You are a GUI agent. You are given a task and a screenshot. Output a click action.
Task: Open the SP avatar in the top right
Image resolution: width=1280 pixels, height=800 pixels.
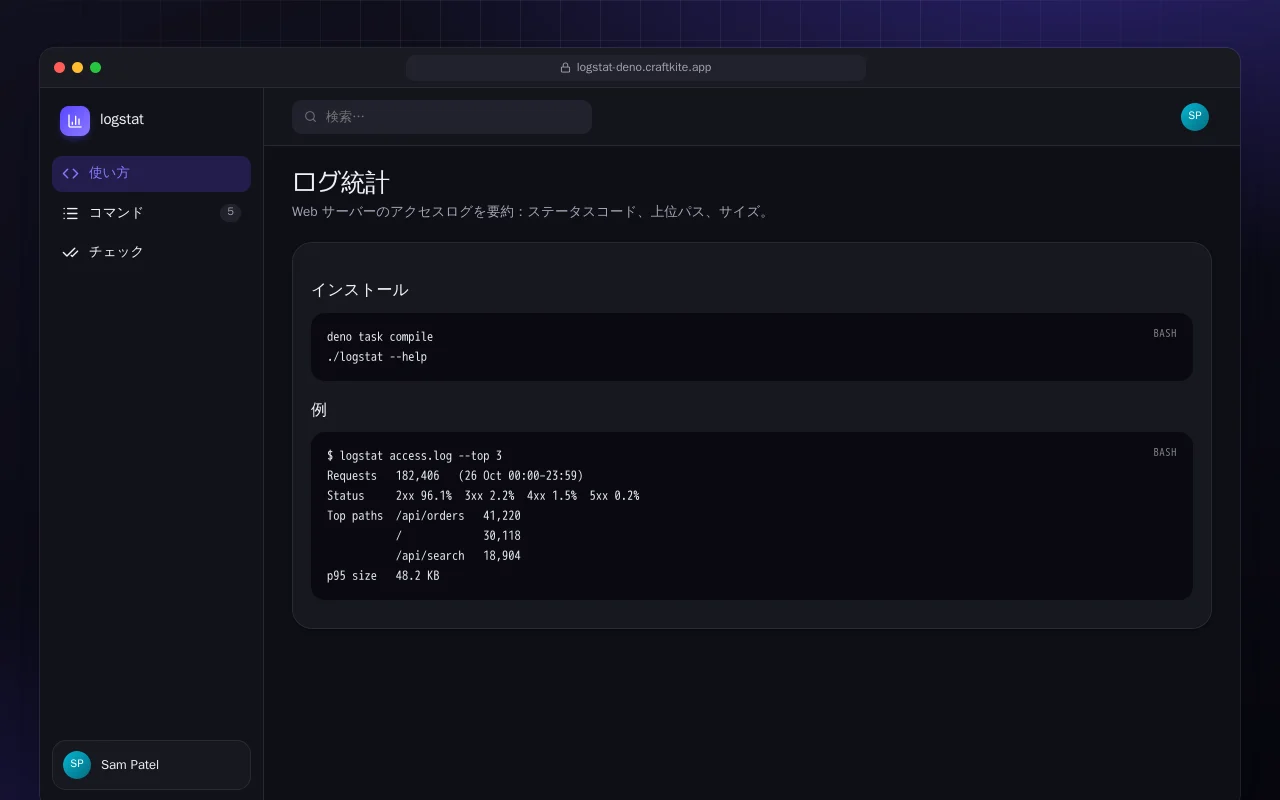(x=1195, y=117)
